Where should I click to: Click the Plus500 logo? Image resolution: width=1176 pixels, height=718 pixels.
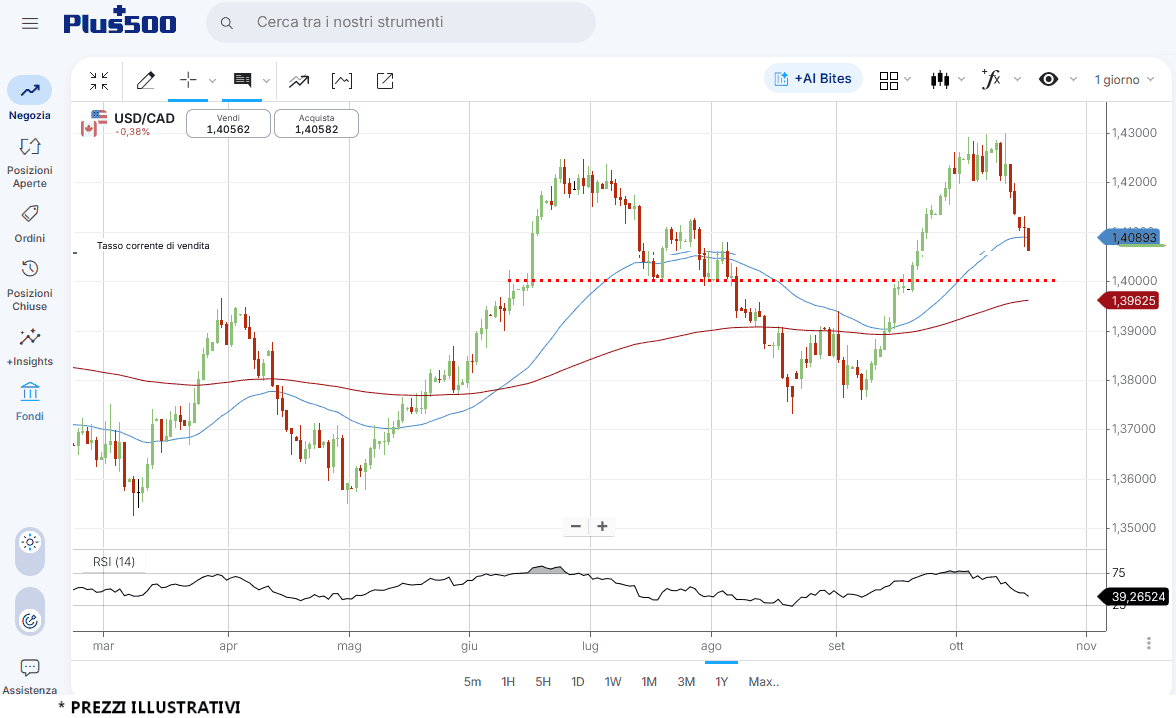[120, 20]
